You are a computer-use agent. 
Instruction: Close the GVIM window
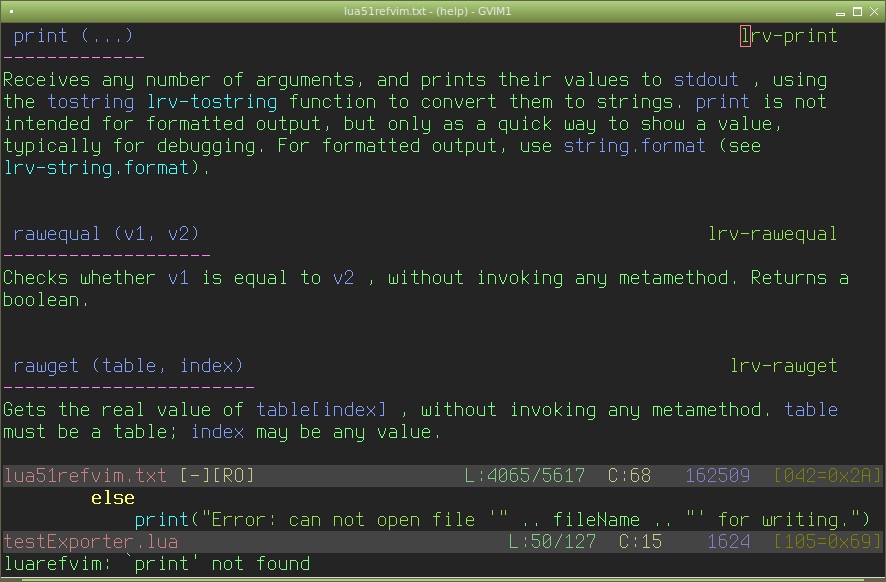pos(874,10)
